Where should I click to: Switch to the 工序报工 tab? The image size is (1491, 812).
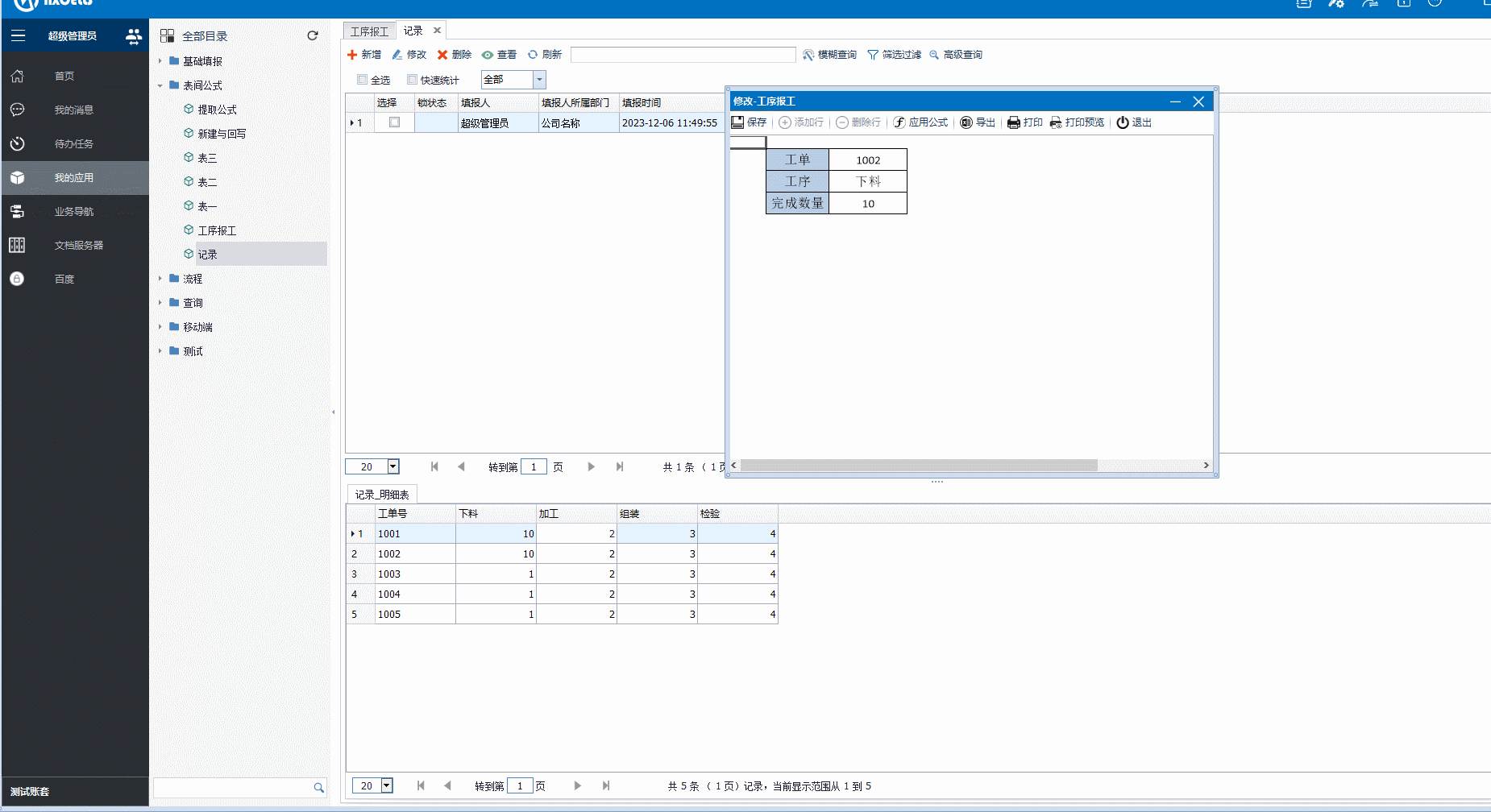tap(369, 31)
